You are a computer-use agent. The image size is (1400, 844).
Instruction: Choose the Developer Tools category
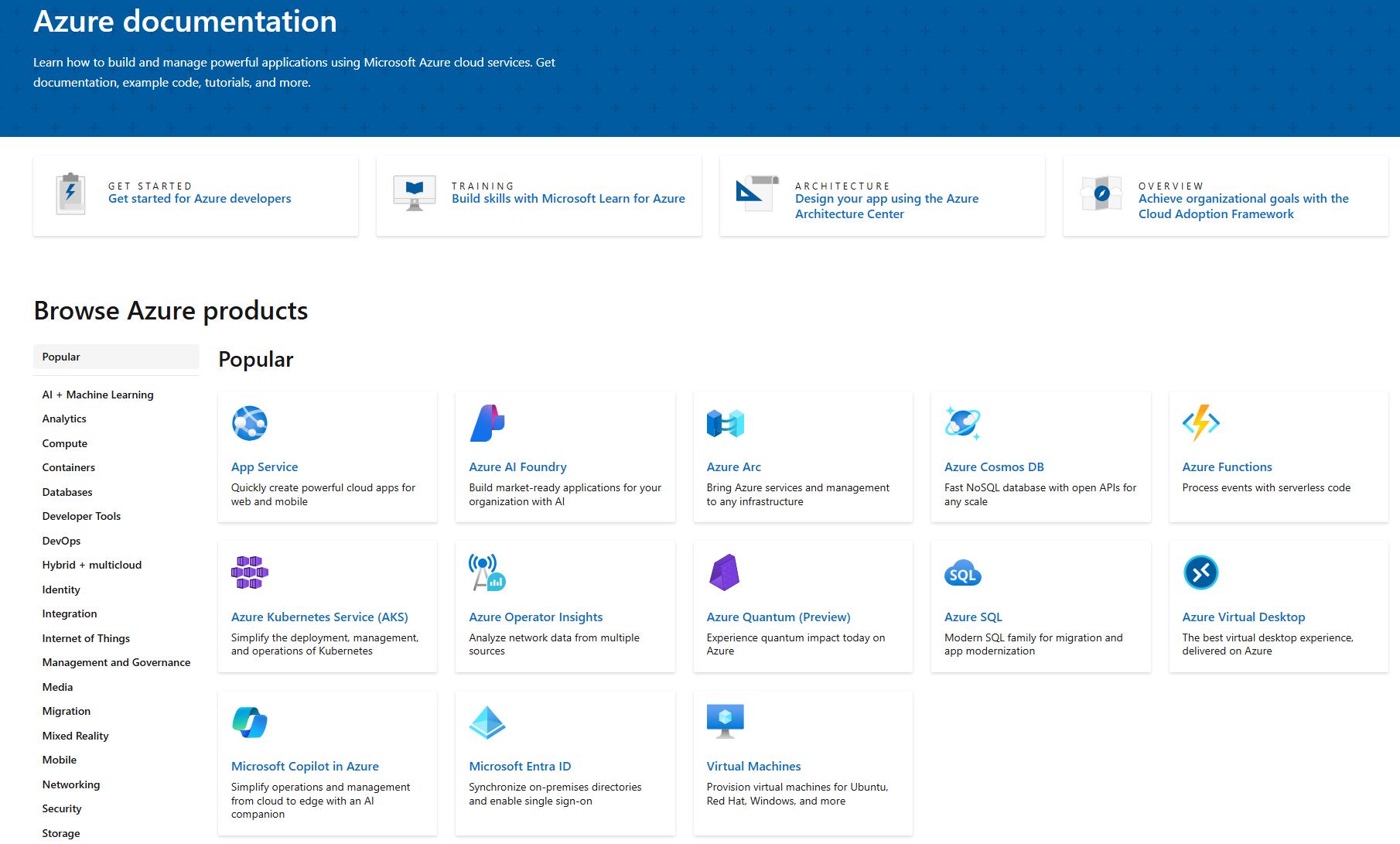pyautogui.click(x=81, y=516)
